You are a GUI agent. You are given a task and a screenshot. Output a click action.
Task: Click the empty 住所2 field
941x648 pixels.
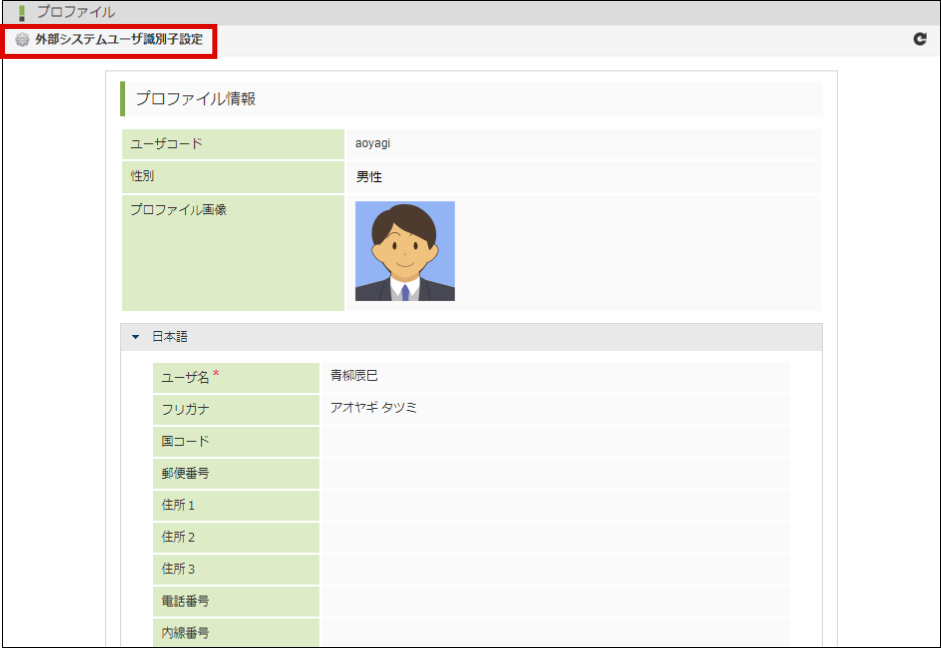(x=554, y=537)
